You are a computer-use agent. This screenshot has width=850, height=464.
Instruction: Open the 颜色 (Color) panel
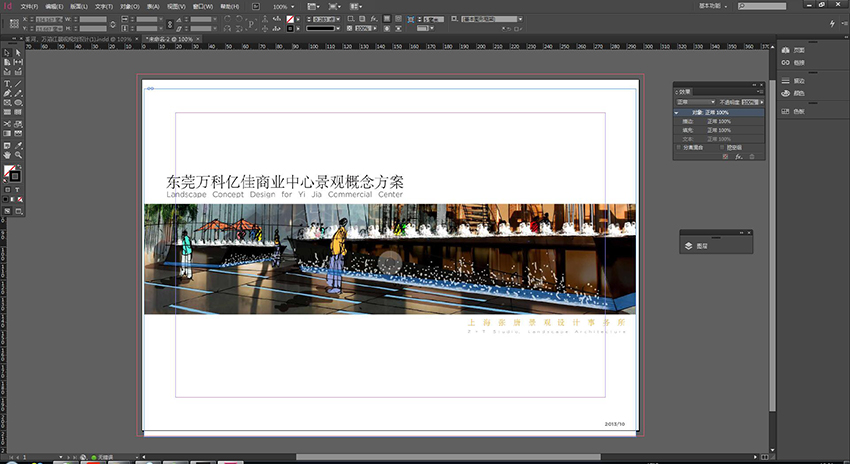794,93
